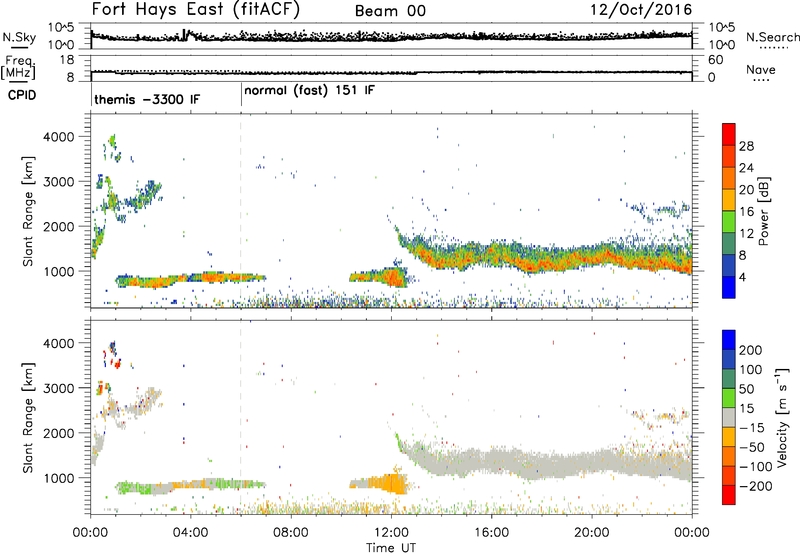Click 'normal (fast) 151 IF' text
800x554 pixels.
pos(309,91)
